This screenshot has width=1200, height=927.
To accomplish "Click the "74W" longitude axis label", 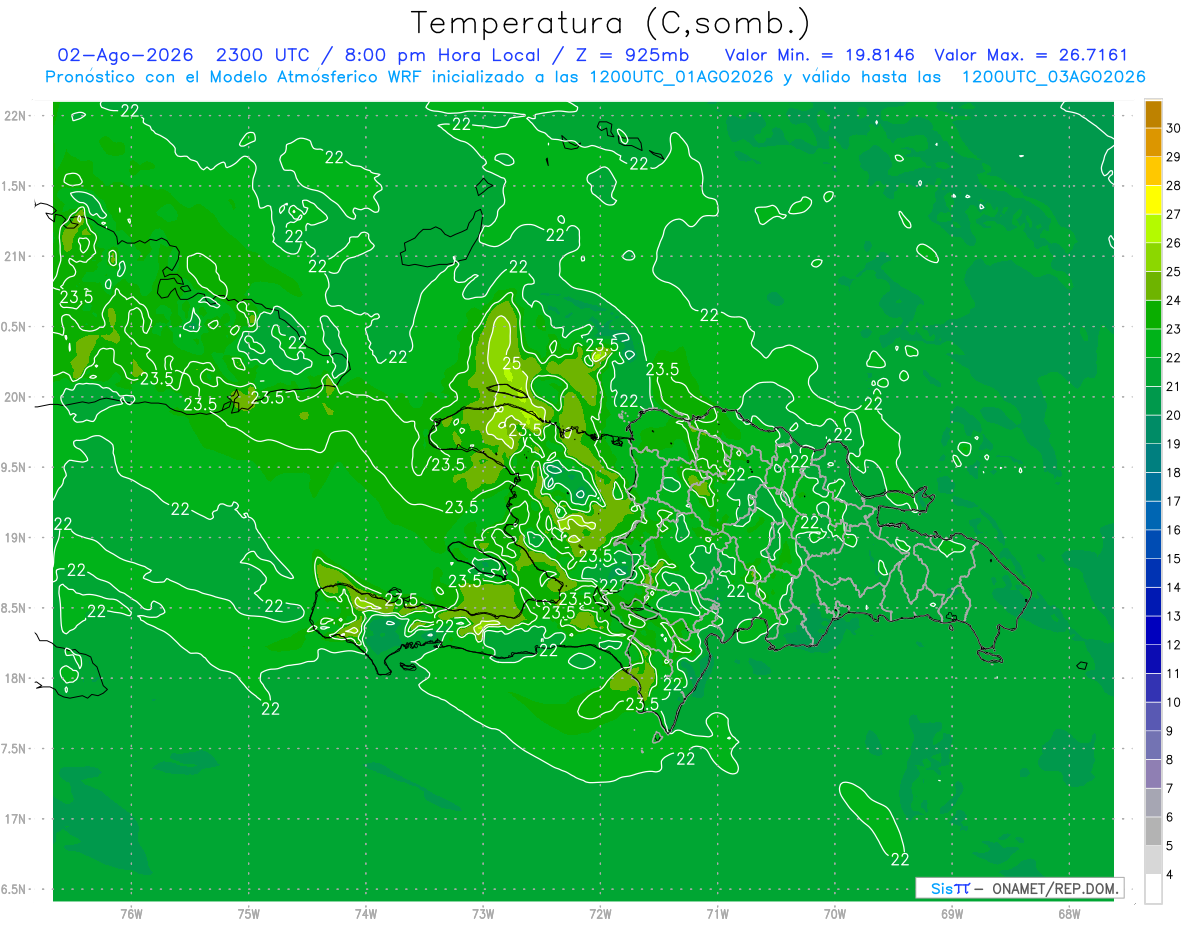I will pos(366,914).
